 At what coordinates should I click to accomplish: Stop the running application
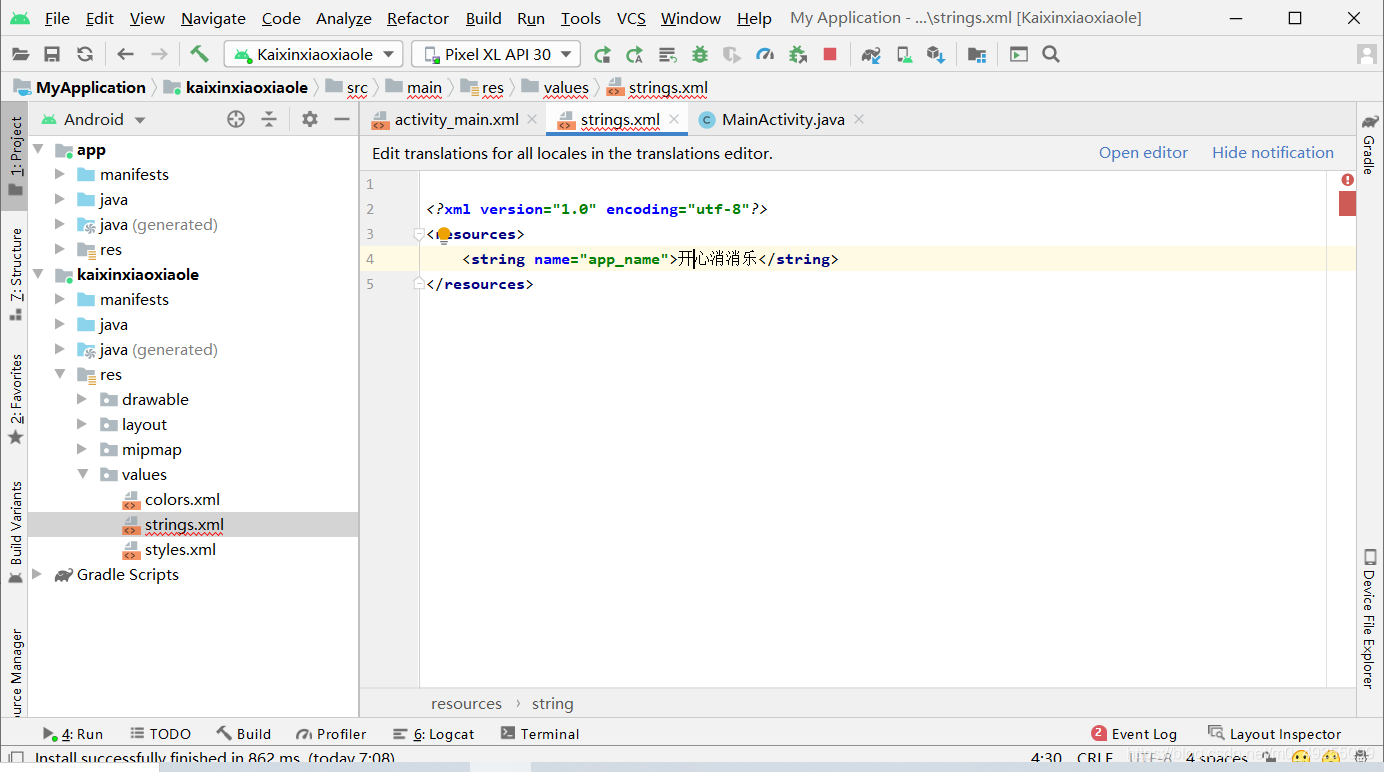click(831, 54)
